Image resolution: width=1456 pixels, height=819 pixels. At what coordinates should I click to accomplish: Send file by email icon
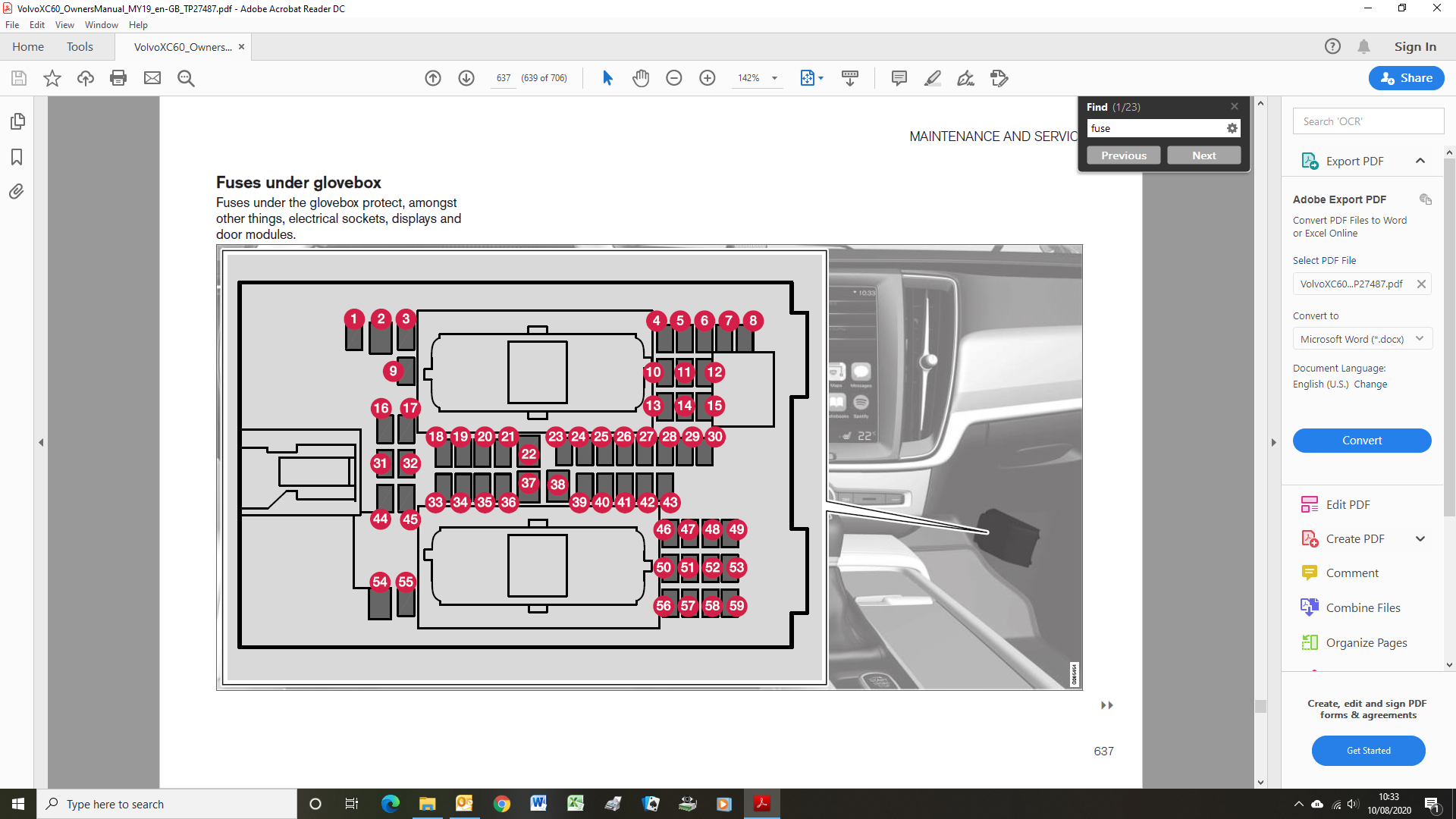coord(152,78)
